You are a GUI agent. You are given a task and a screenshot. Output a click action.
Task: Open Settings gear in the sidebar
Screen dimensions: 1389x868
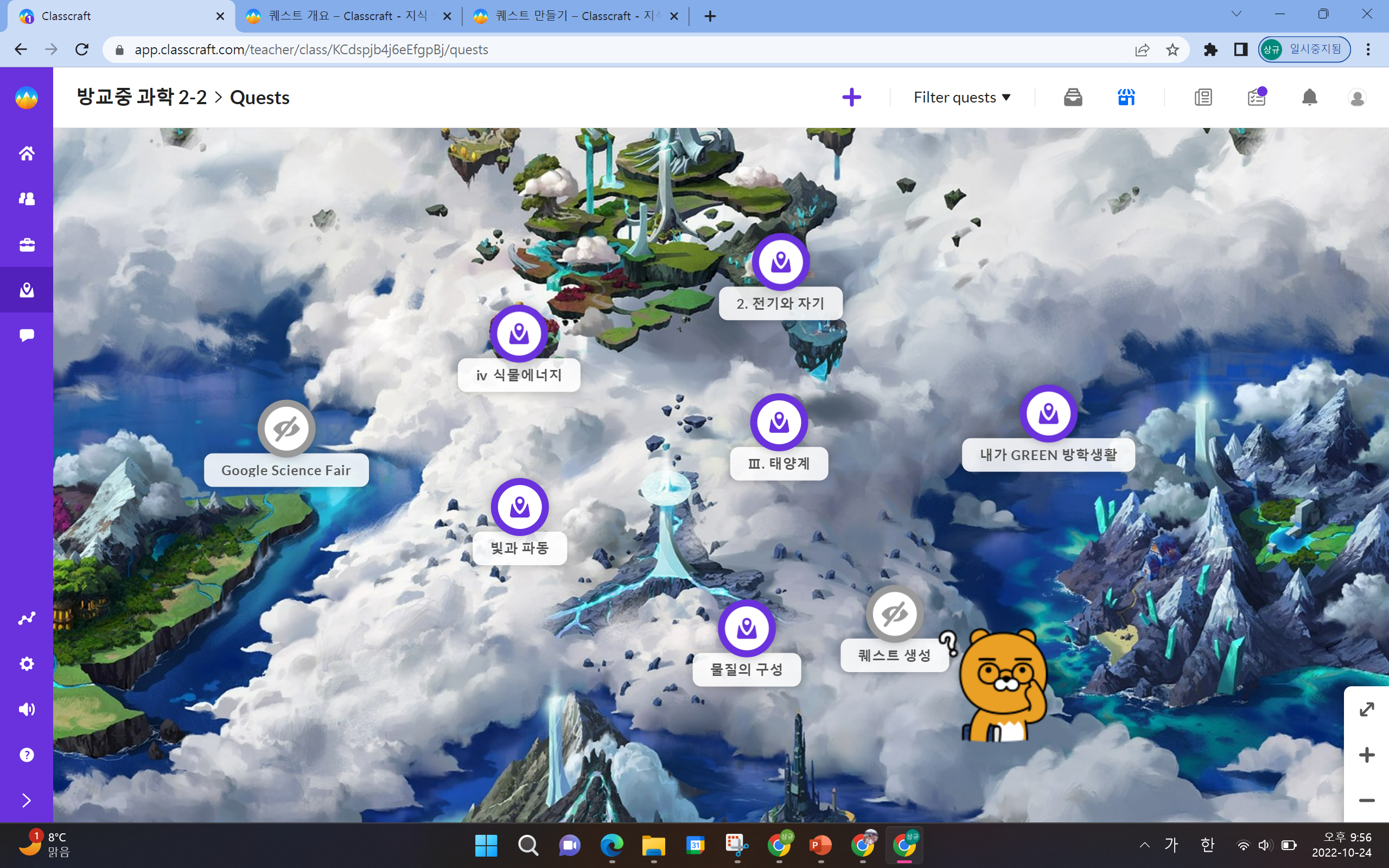coord(27,663)
